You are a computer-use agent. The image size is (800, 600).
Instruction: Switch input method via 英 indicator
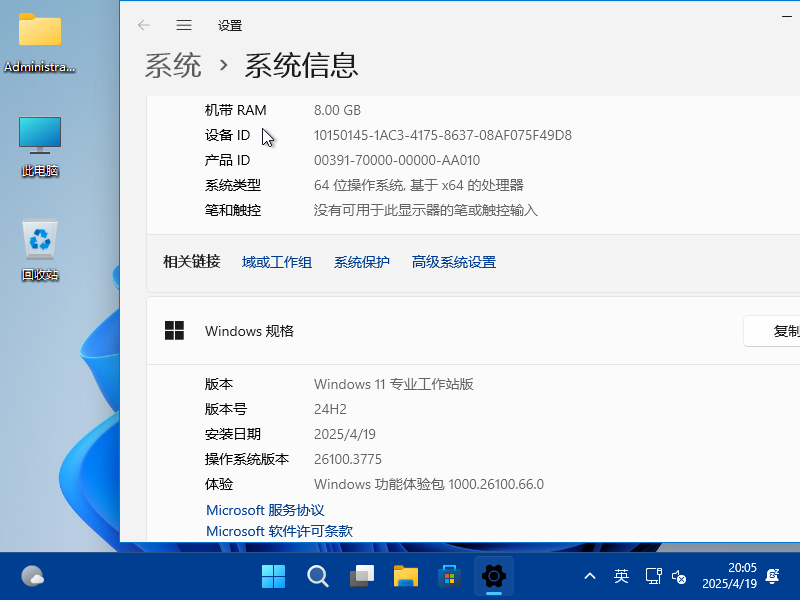coord(621,577)
